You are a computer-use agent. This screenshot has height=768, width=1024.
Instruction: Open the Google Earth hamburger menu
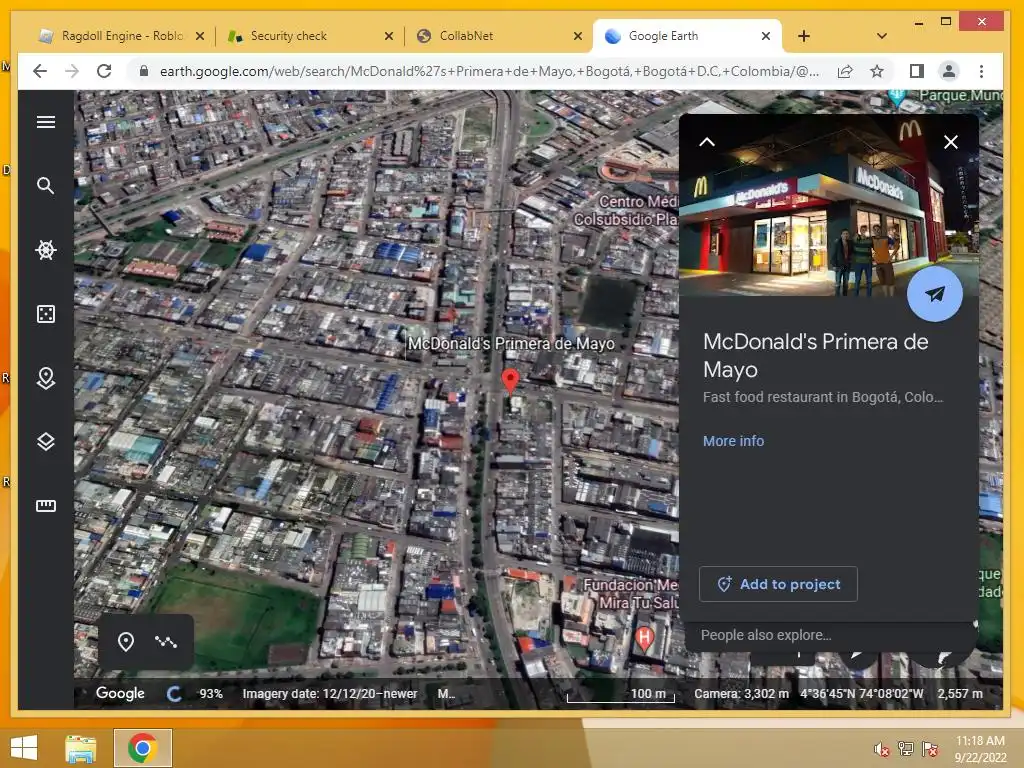pos(46,122)
